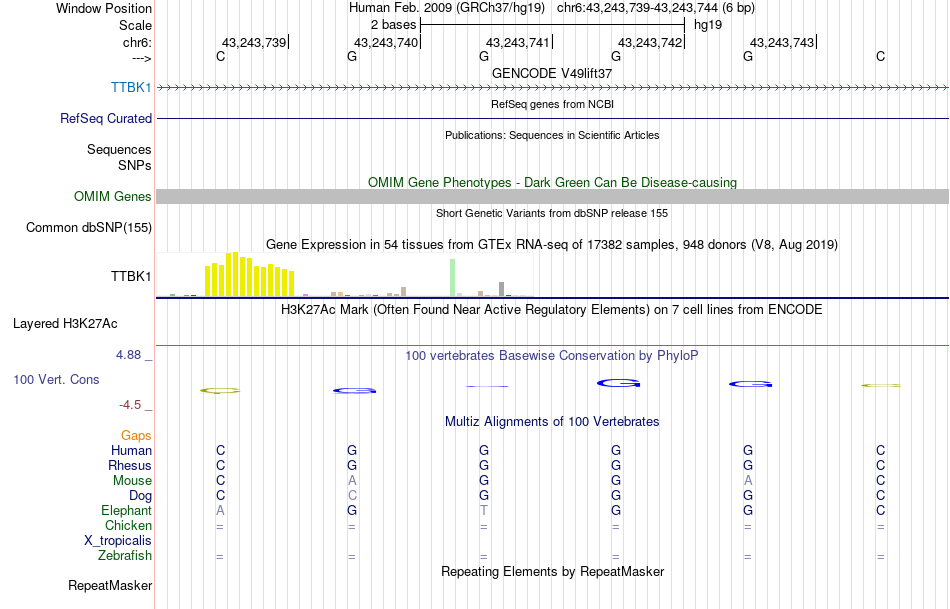Click the Common dbSNP(155) track label

[x=88, y=227]
